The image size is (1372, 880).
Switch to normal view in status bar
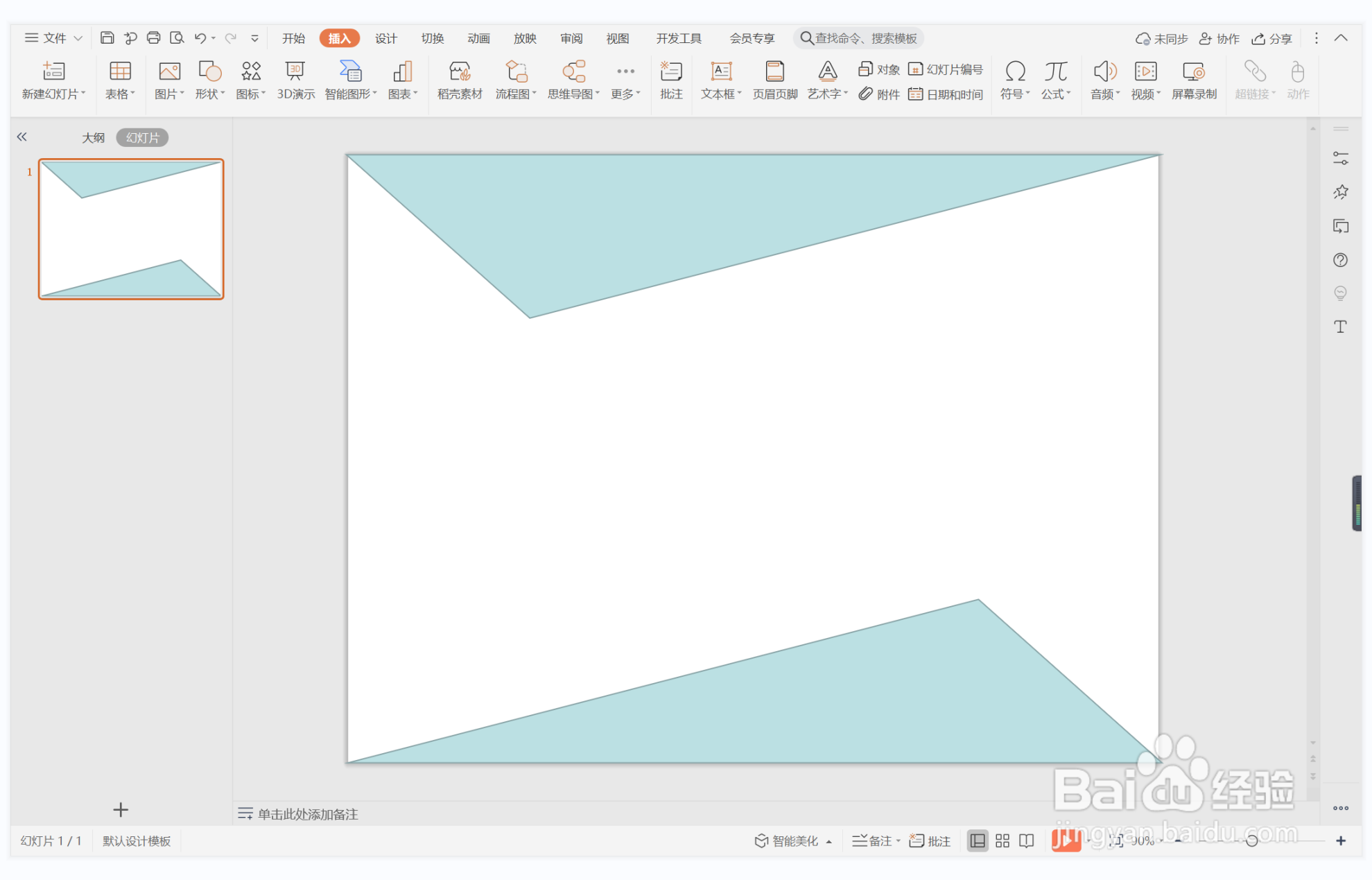click(978, 841)
